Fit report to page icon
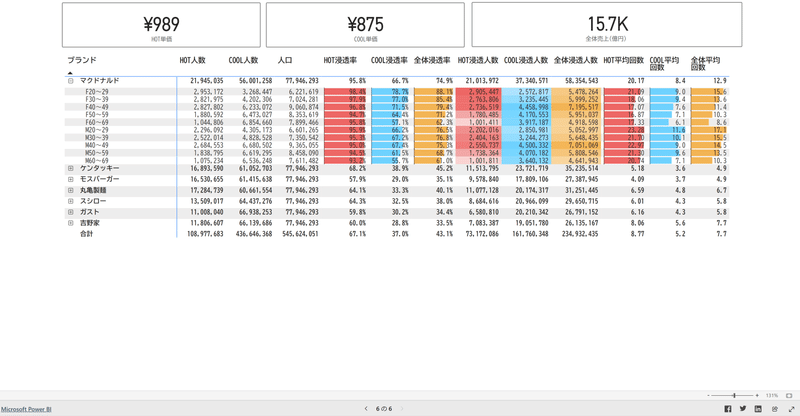The width and height of the screenshot is (800, 416). tap(789, 396)
